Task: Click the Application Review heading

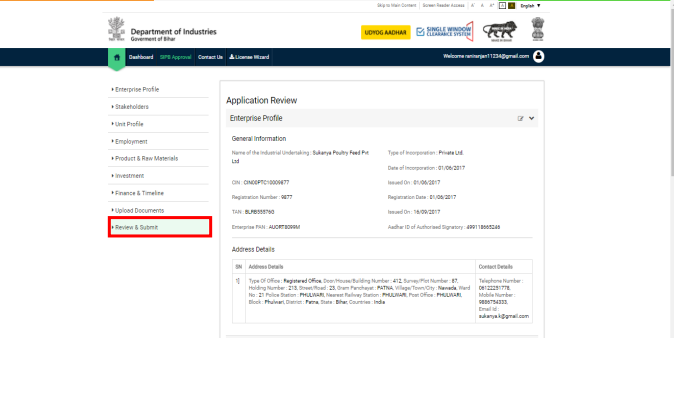Action: click(x=261, y=101)
